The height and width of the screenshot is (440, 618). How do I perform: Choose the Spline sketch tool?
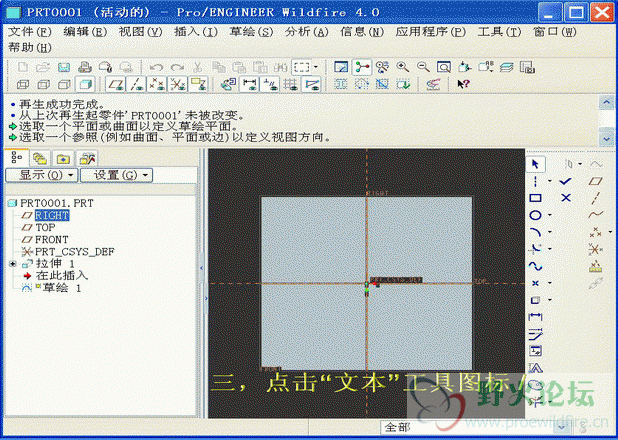click(x=535, y=266)
